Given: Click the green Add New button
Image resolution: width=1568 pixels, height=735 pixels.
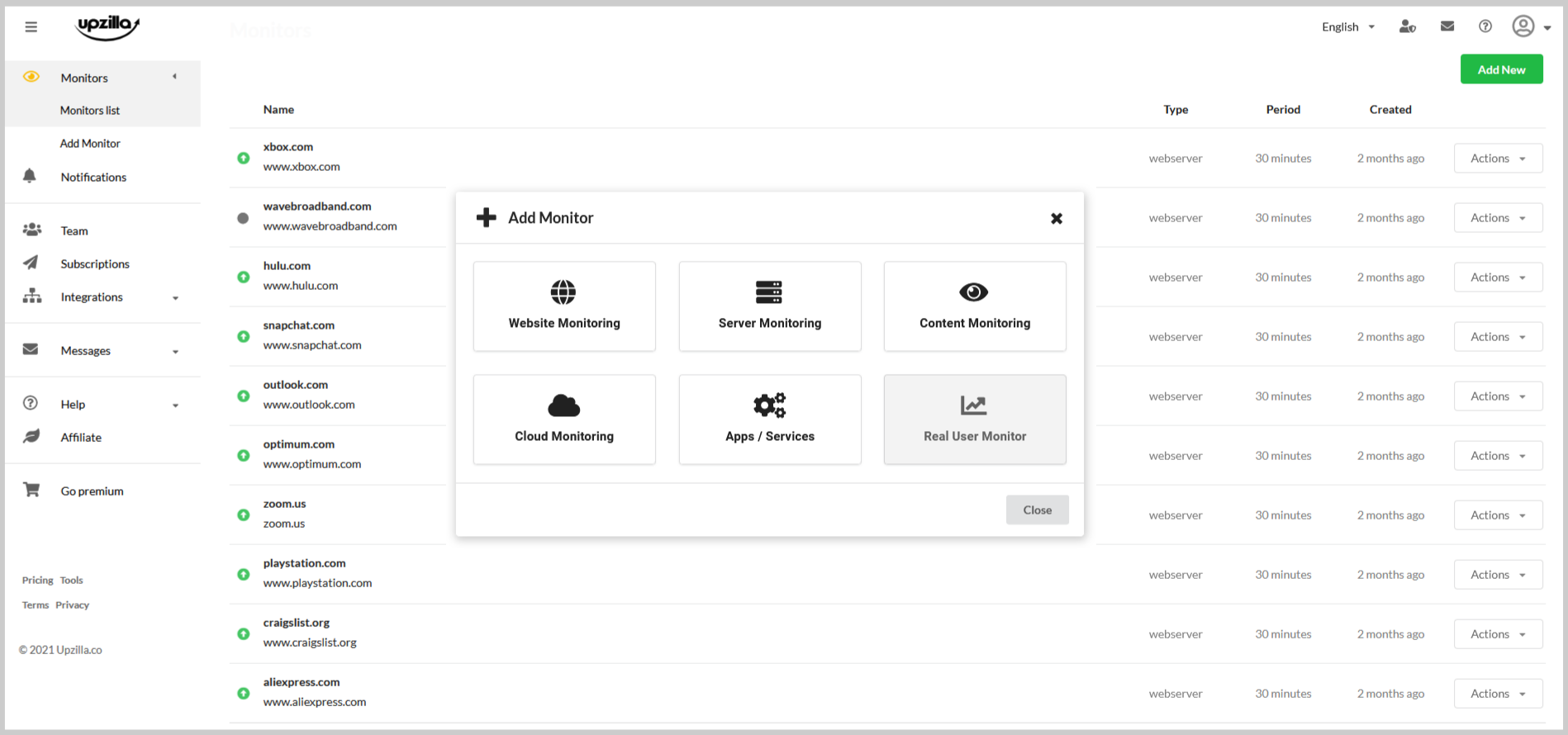Looking at the screenshot, I should [1502, 69].
